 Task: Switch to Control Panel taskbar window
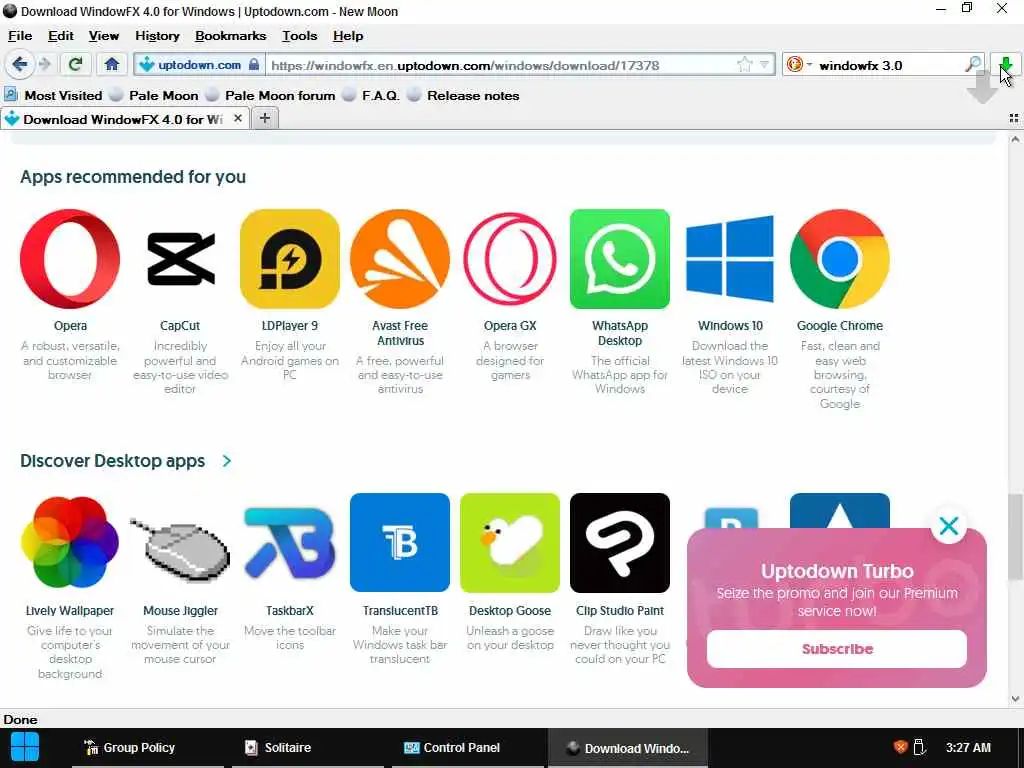pyautogui.click(x=468, y=748)
